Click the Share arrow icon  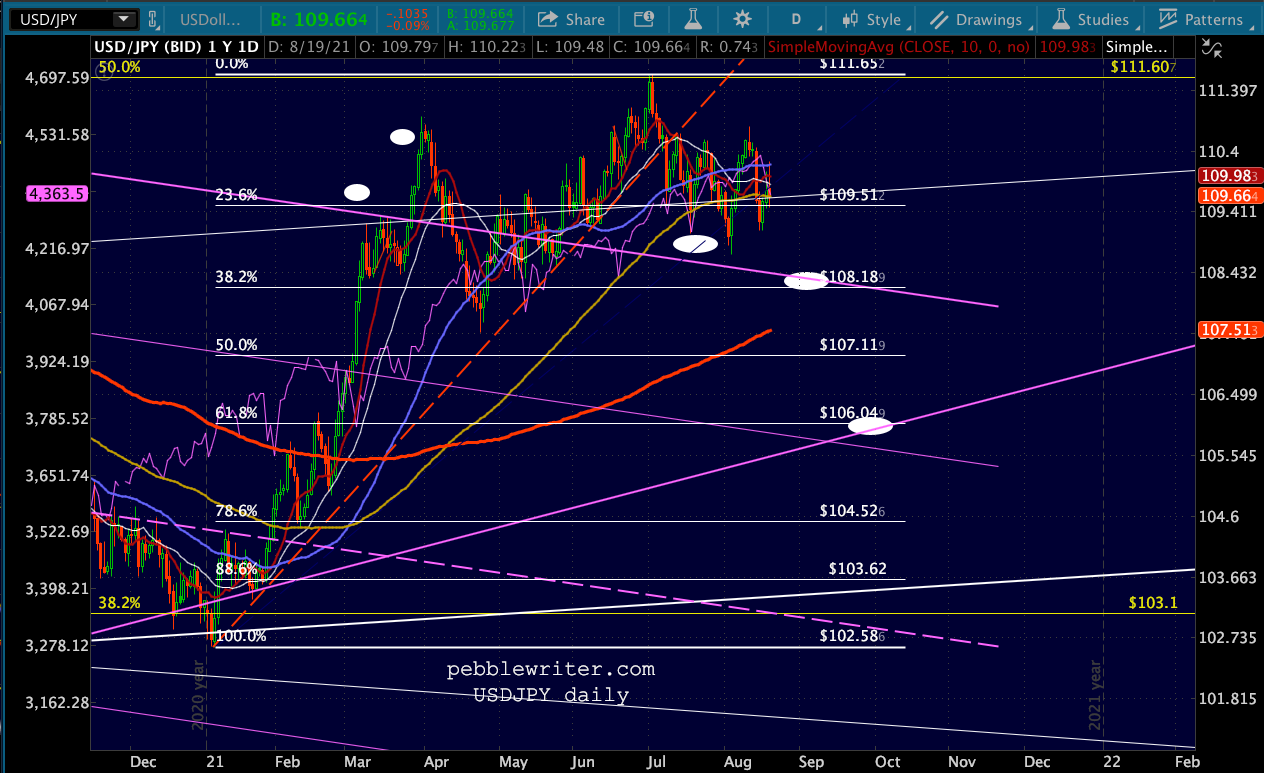[x=546, y=19]
